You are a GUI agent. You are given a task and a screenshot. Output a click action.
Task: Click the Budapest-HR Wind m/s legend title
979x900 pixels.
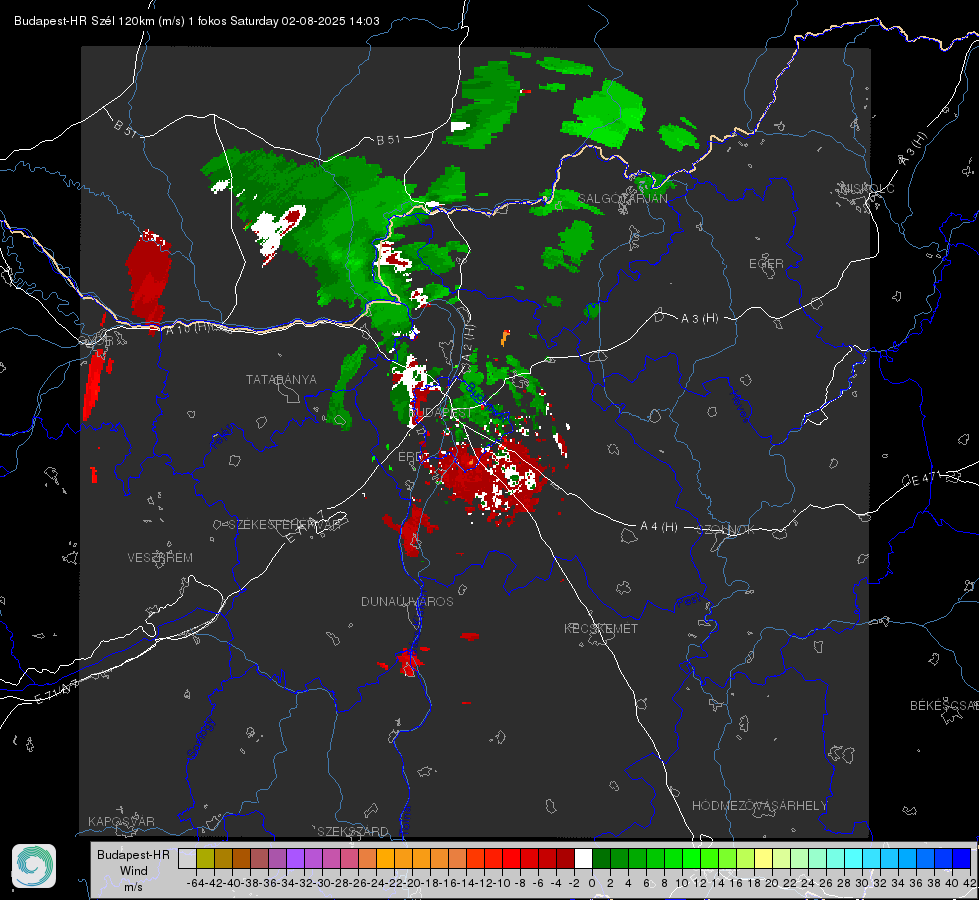(x=133, y=871)
